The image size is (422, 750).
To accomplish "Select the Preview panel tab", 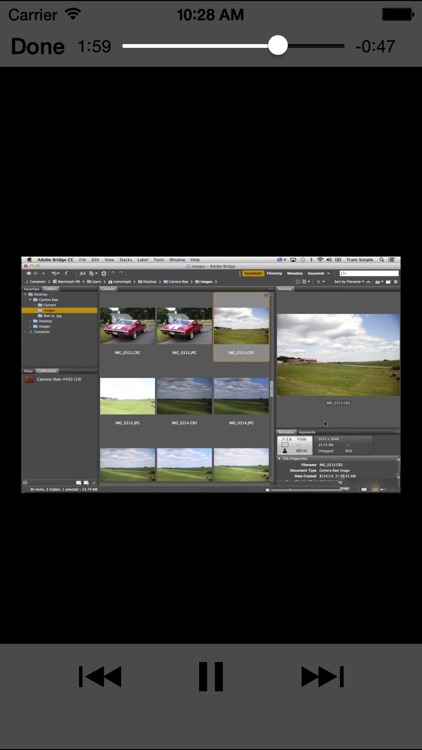I will tap(285, 289).
